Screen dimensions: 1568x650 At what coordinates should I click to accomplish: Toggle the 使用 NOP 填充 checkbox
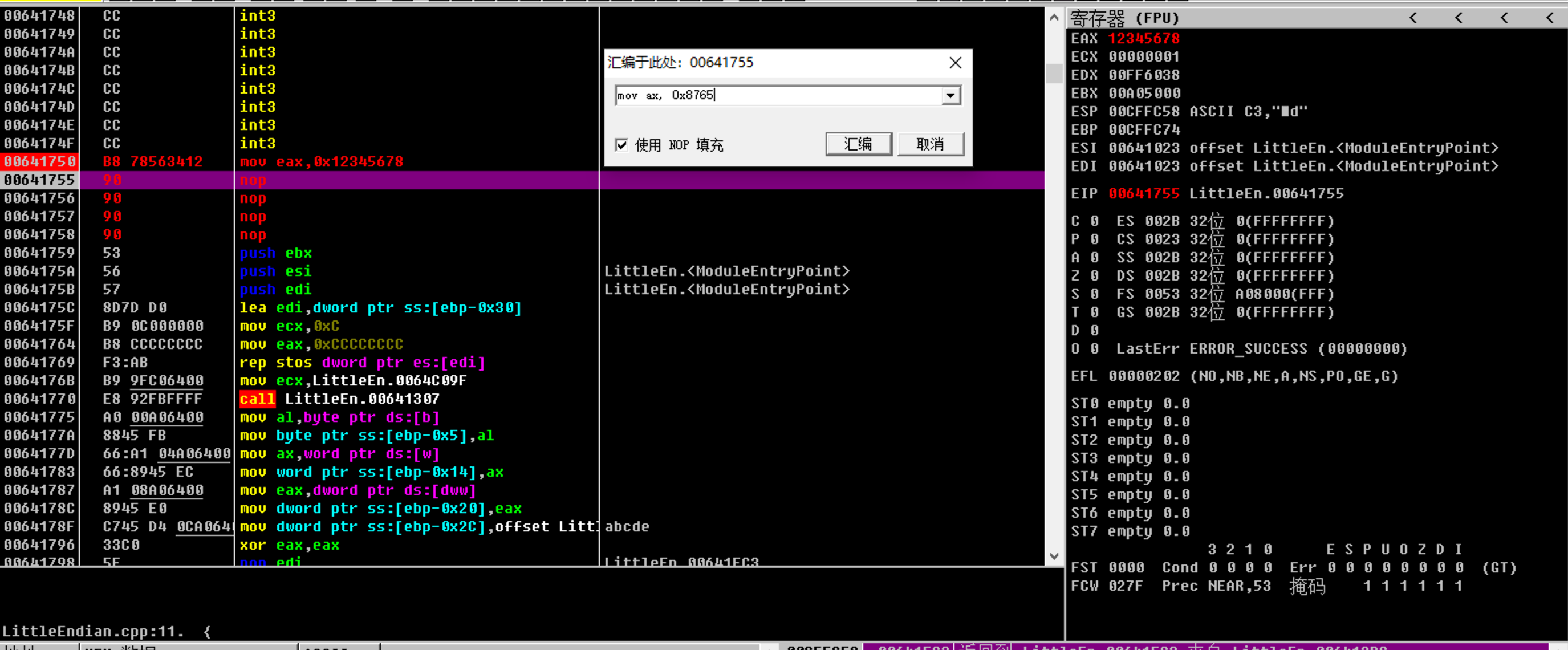[x=621, y=145]
